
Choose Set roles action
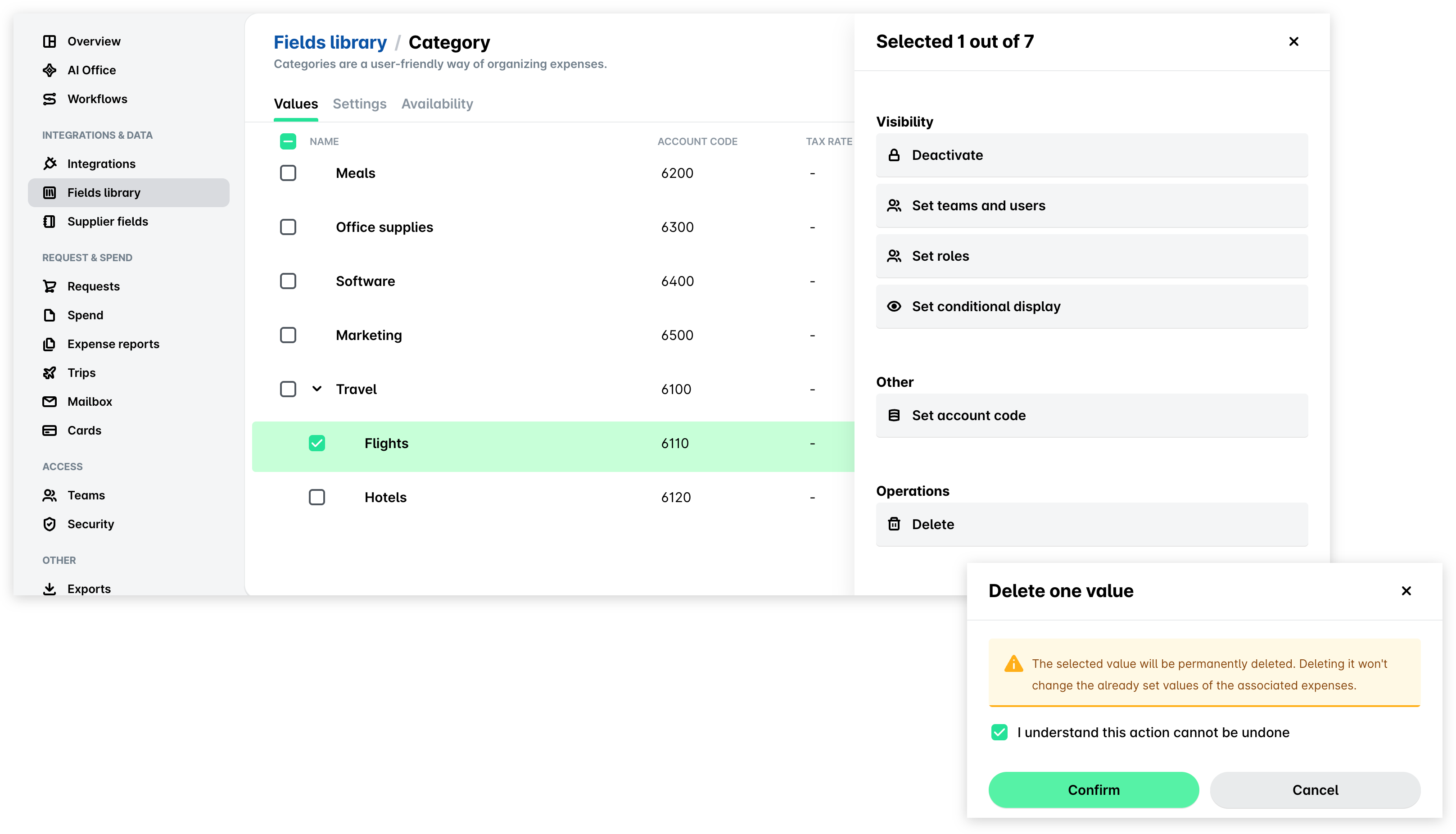coord(1092,255)
